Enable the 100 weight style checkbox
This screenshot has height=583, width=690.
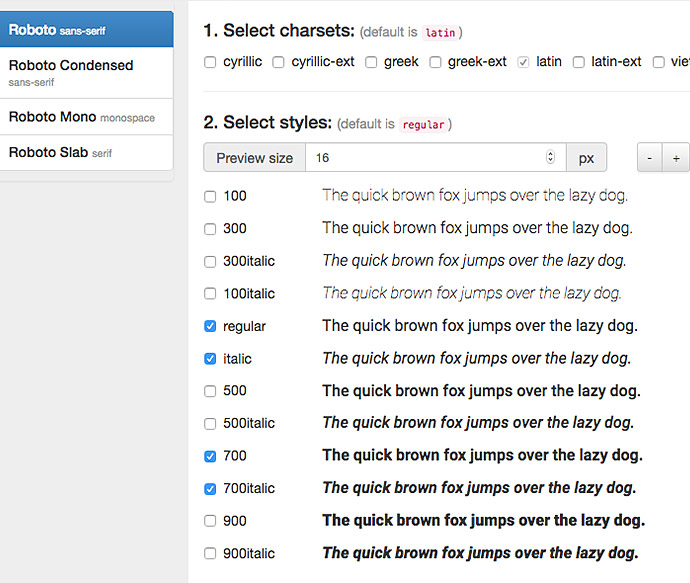pos(210,196)
